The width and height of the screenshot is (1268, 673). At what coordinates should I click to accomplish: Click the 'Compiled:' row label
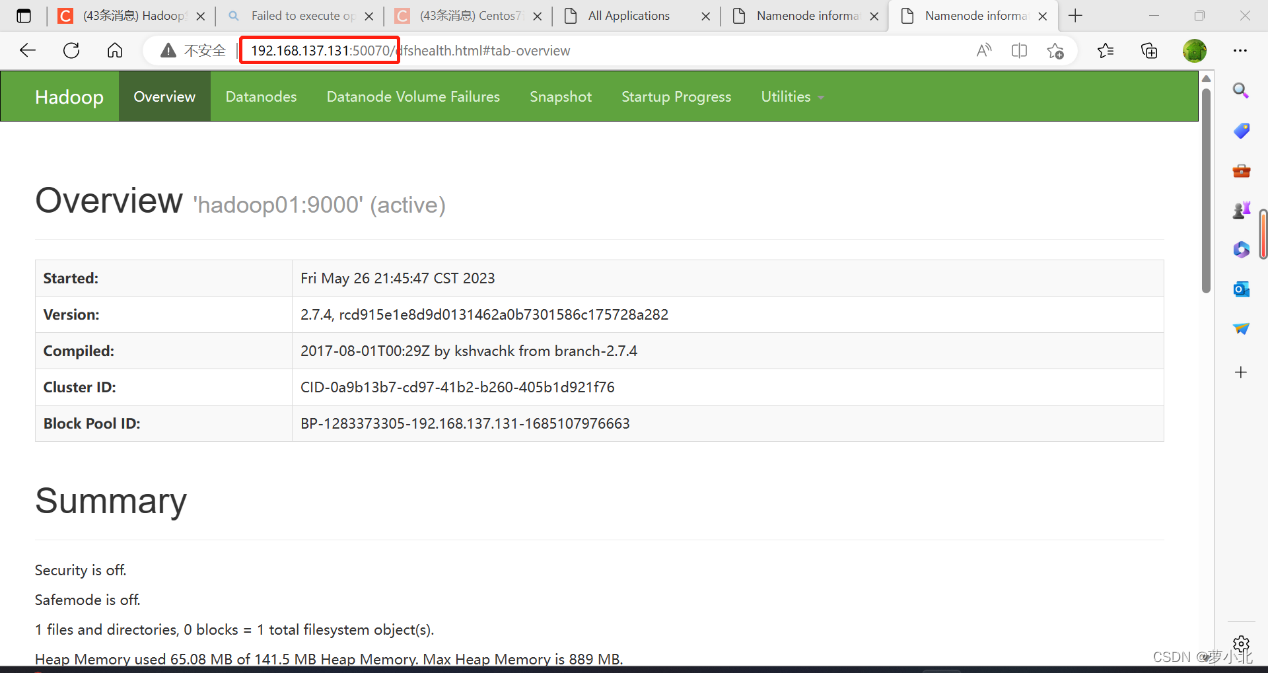click(x=79, y=351)
